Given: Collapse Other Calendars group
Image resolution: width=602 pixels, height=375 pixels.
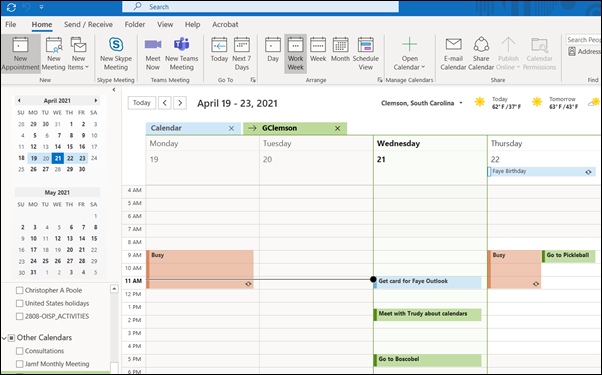Looking at the screenshot, I should click(x=4, y=338).
